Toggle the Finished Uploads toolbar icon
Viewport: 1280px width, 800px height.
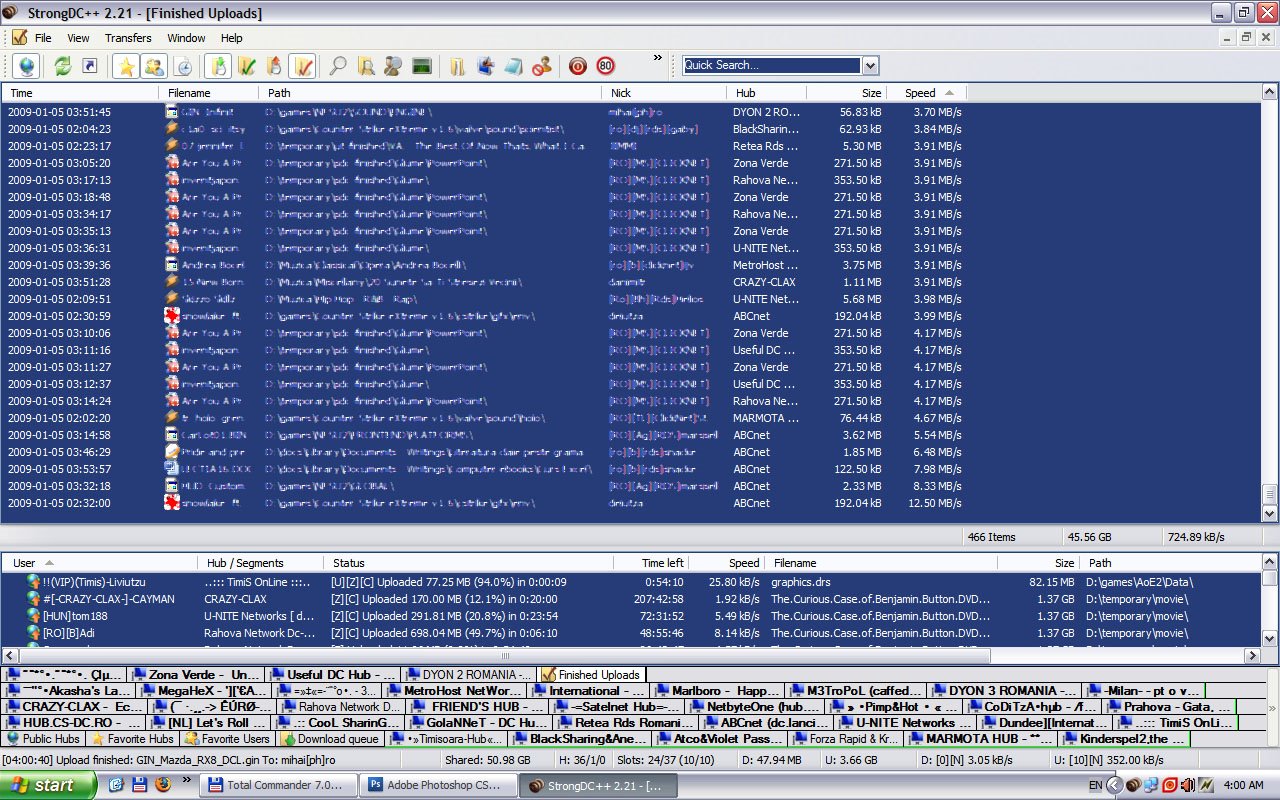(303, 66)
